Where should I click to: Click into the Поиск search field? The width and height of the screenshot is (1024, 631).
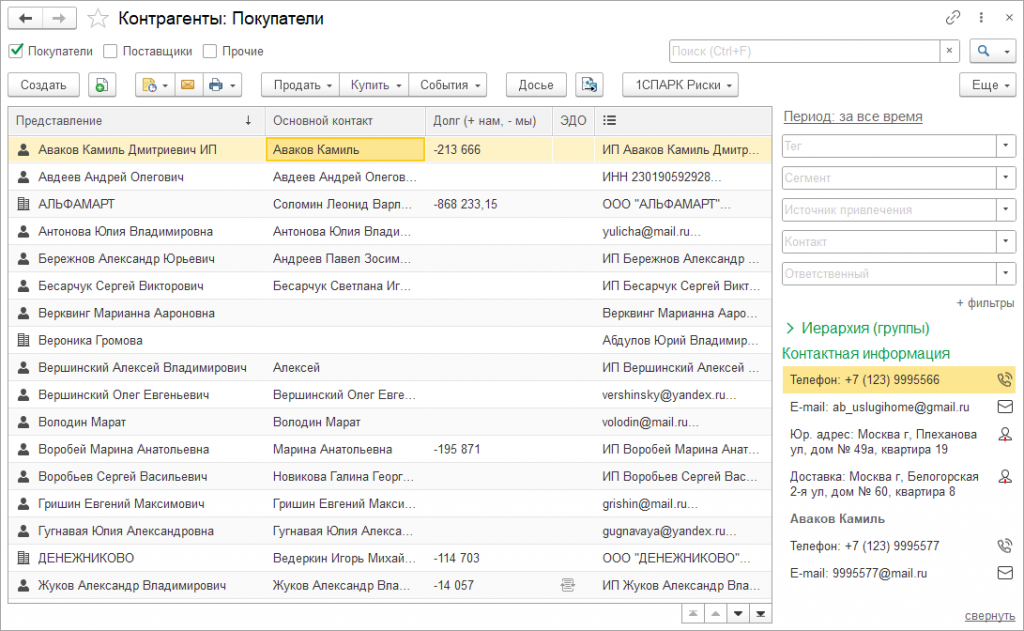point(805,51)
